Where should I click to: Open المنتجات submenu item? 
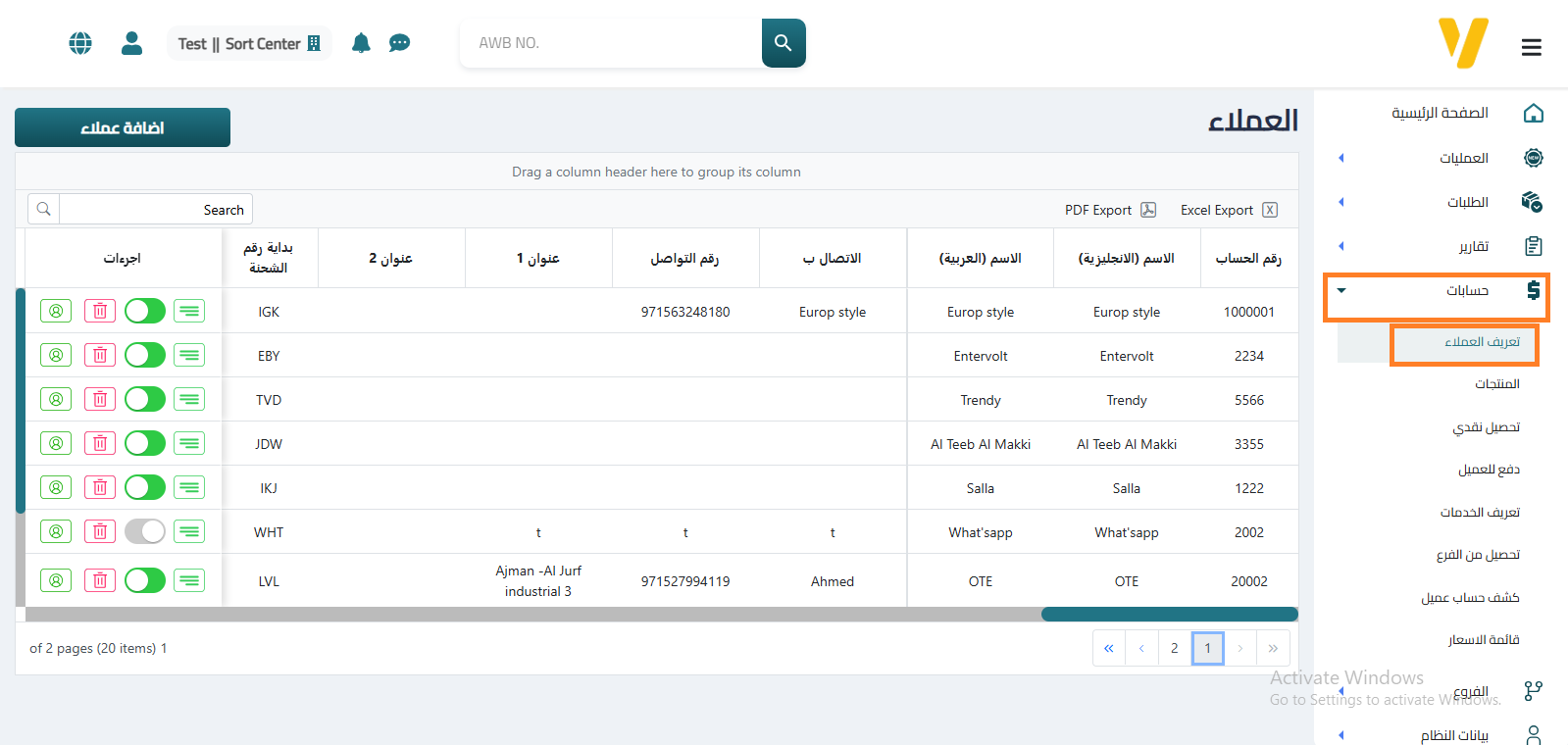click(x=1496, y=384)
